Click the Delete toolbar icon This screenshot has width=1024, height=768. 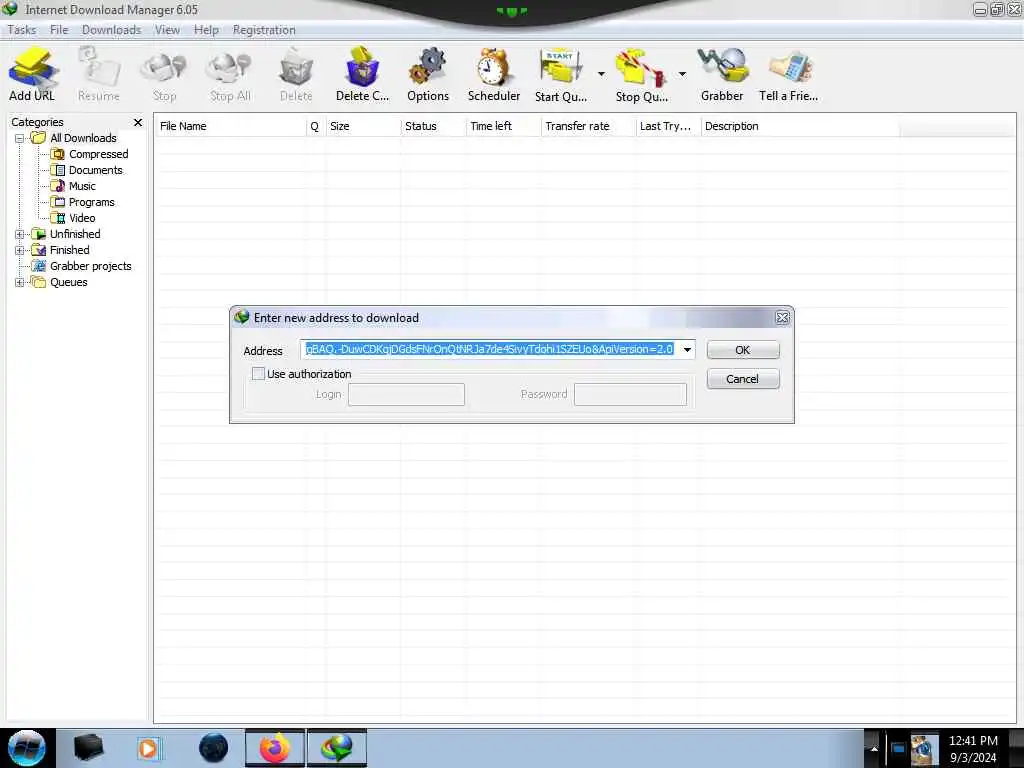[296, 74]
